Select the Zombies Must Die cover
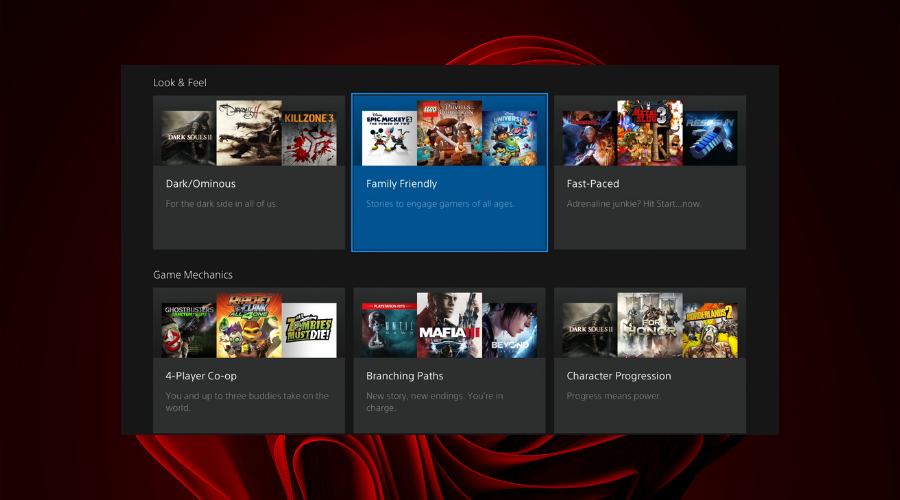 pyautogui.click(x=309, y=330)
